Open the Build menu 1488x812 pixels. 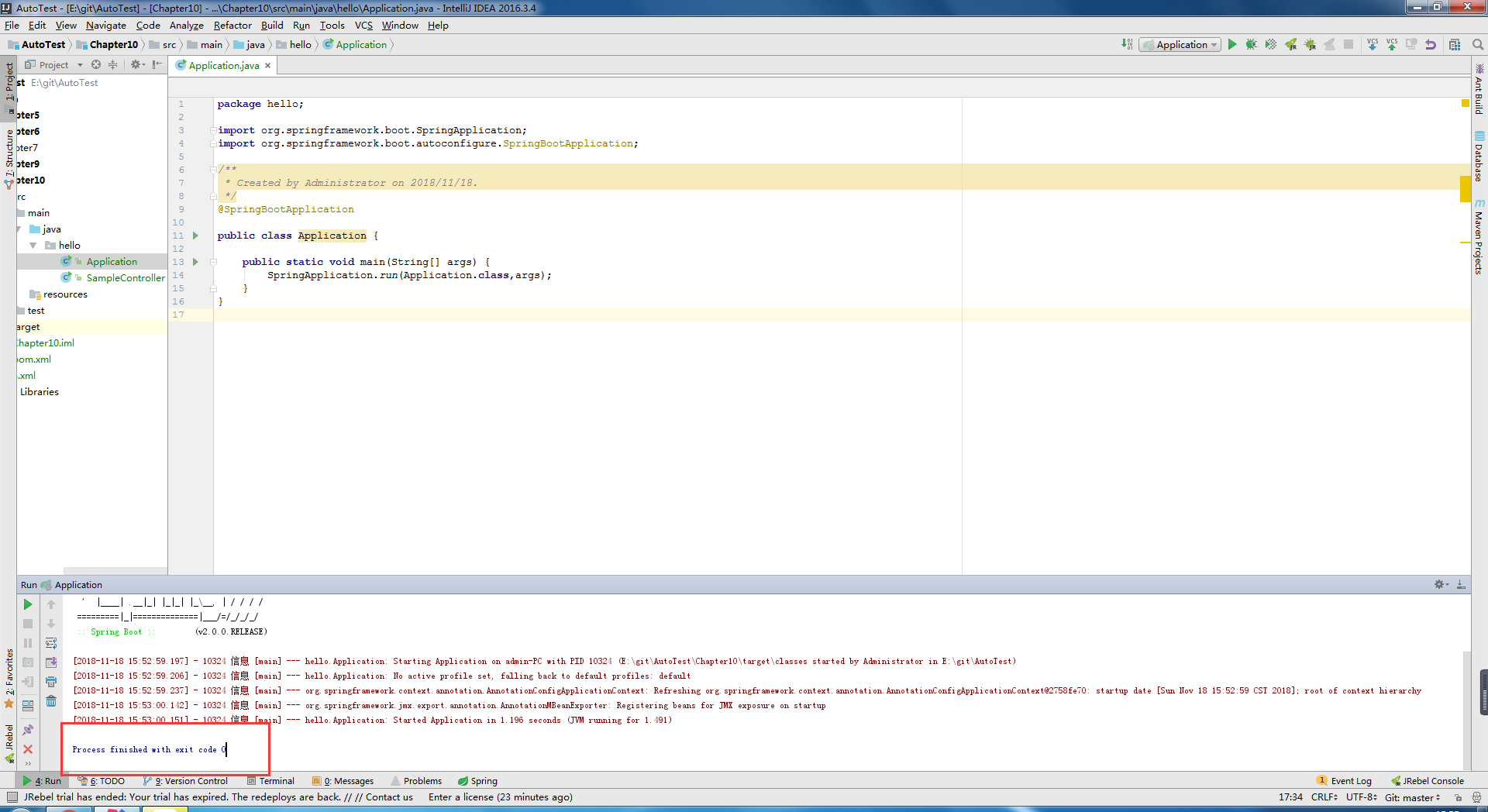coord(272,26)
